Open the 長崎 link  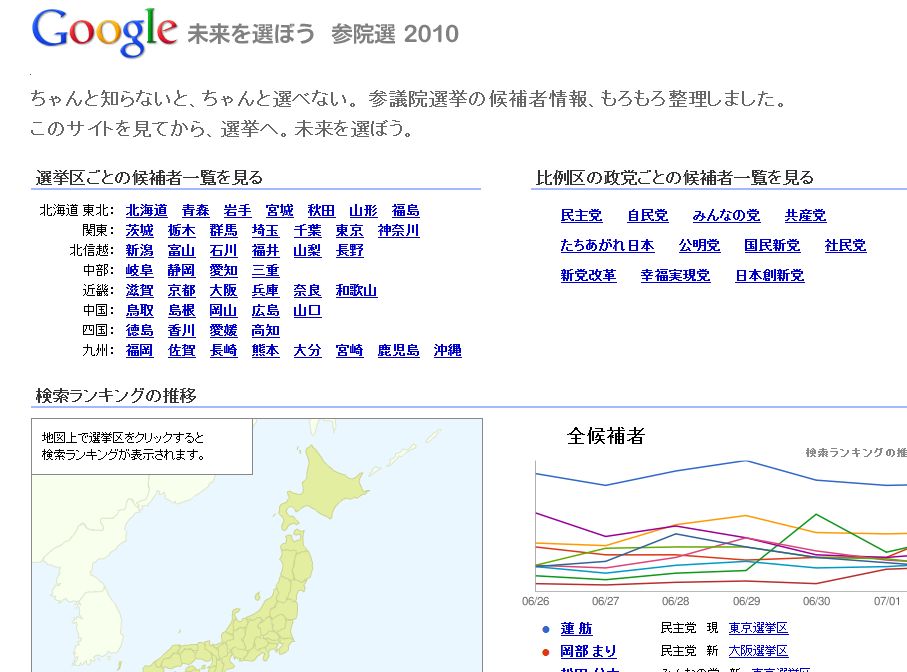click(223, 350)
